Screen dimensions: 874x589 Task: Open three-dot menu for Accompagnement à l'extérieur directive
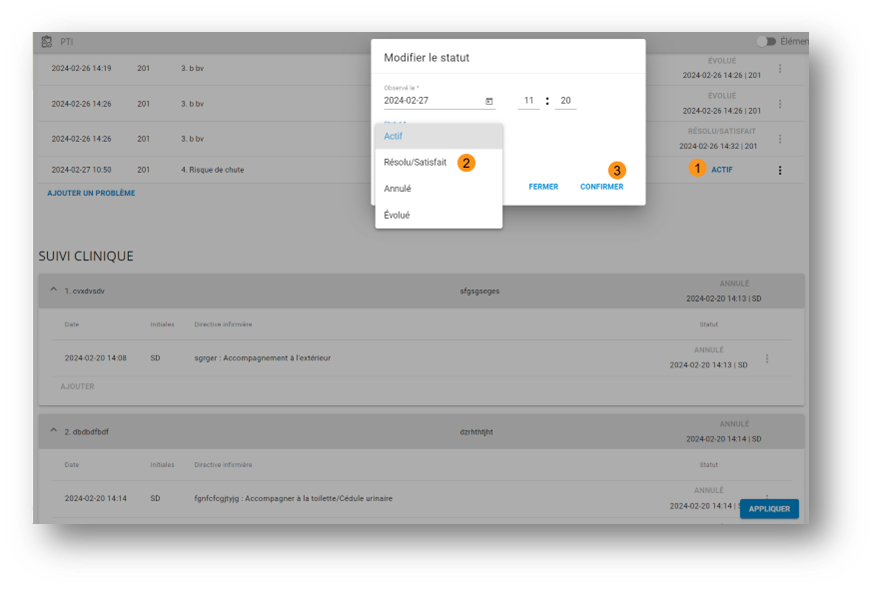click(767, 358)
